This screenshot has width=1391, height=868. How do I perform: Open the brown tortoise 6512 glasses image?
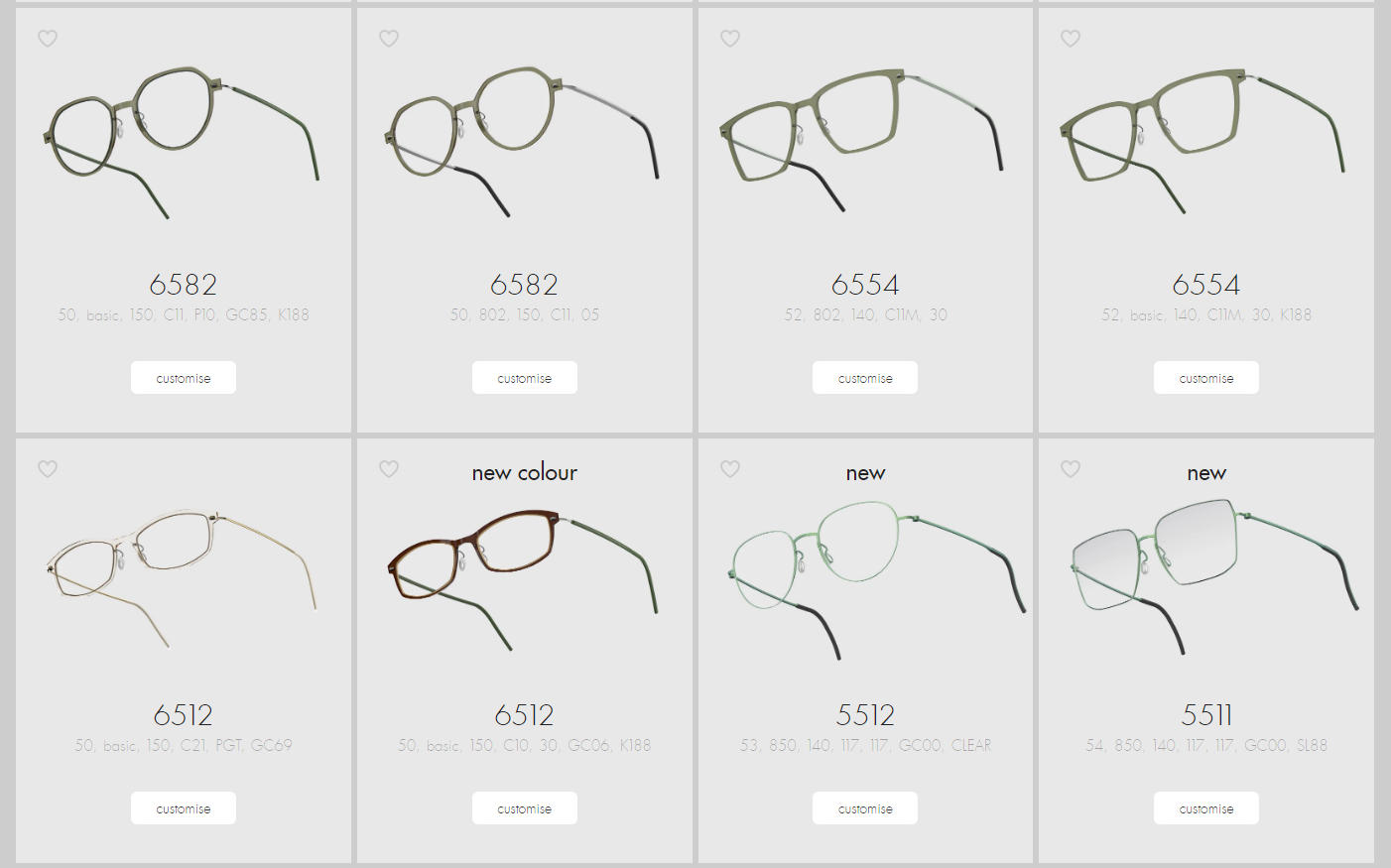[524, 577]
